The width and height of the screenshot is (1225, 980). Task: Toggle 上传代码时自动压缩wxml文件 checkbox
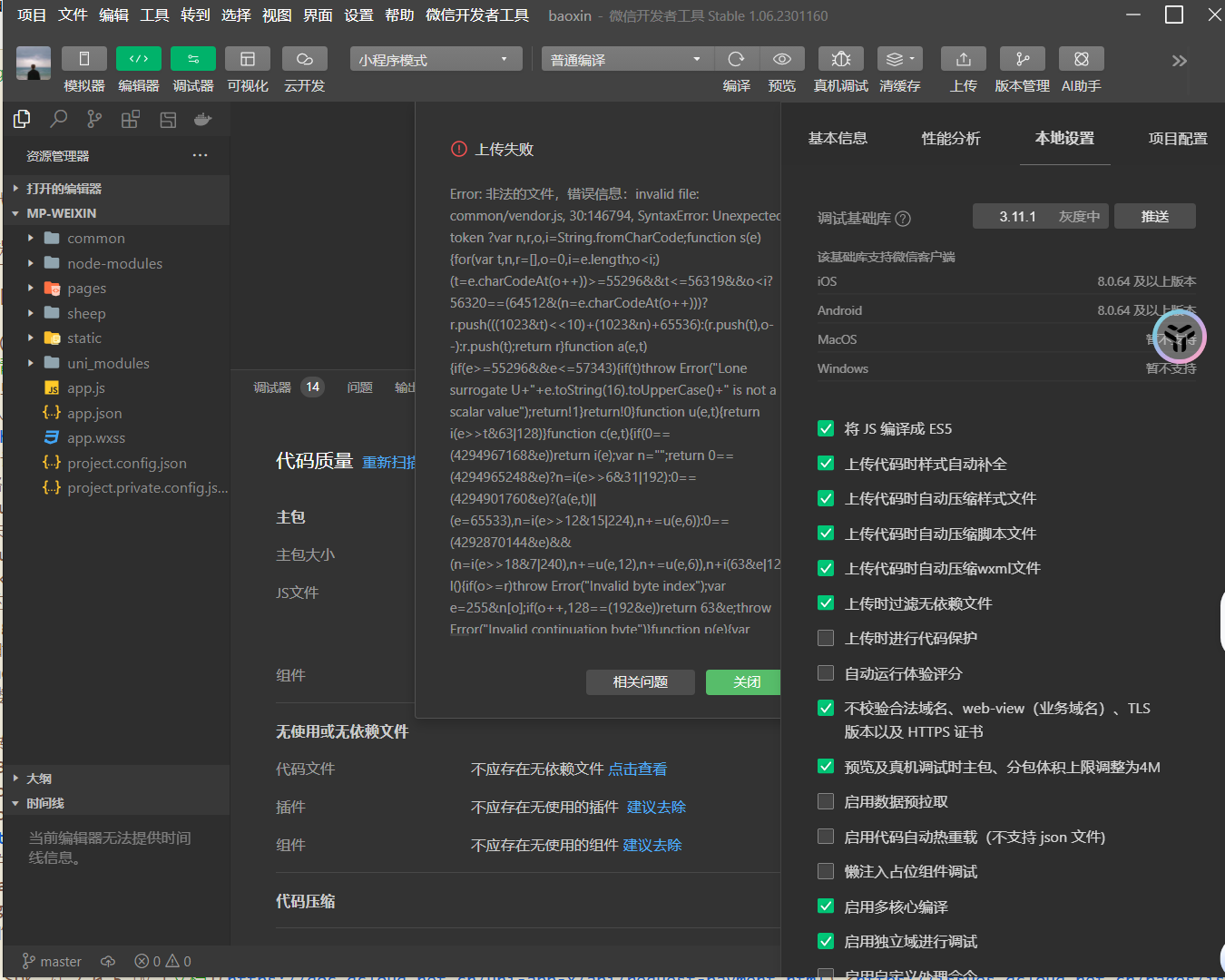[x=826, y=568]
